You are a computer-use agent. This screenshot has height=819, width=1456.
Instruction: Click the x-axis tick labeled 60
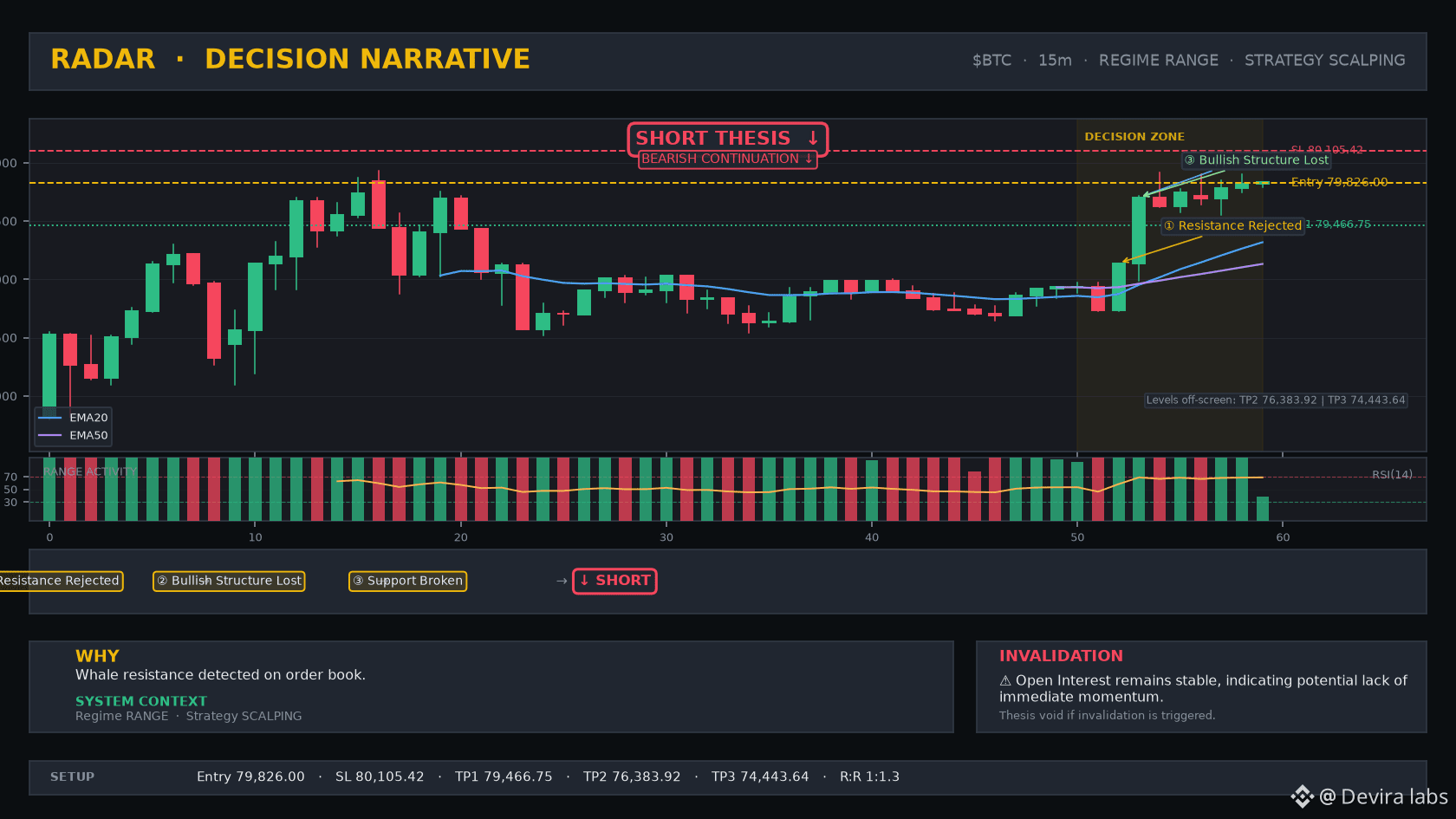[x=1283, y=537]
